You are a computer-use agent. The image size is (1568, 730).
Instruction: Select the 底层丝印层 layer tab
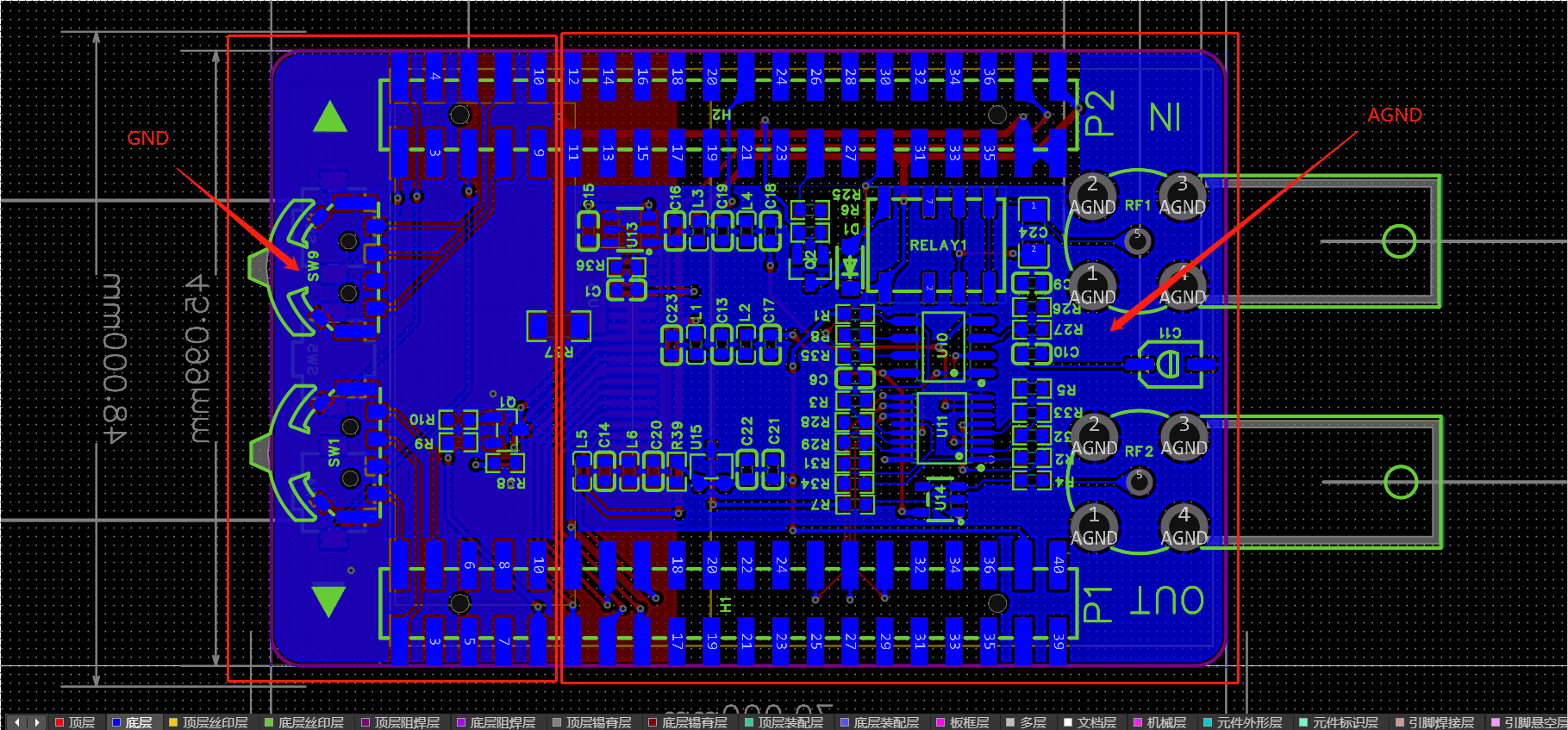pyautogui.click(x=304, y=722)
